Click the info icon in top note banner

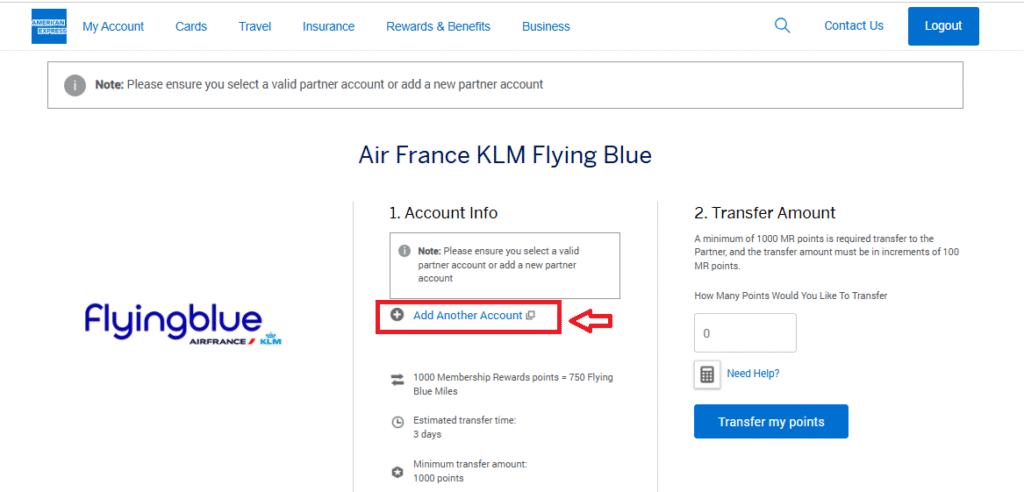coord(75,85)
